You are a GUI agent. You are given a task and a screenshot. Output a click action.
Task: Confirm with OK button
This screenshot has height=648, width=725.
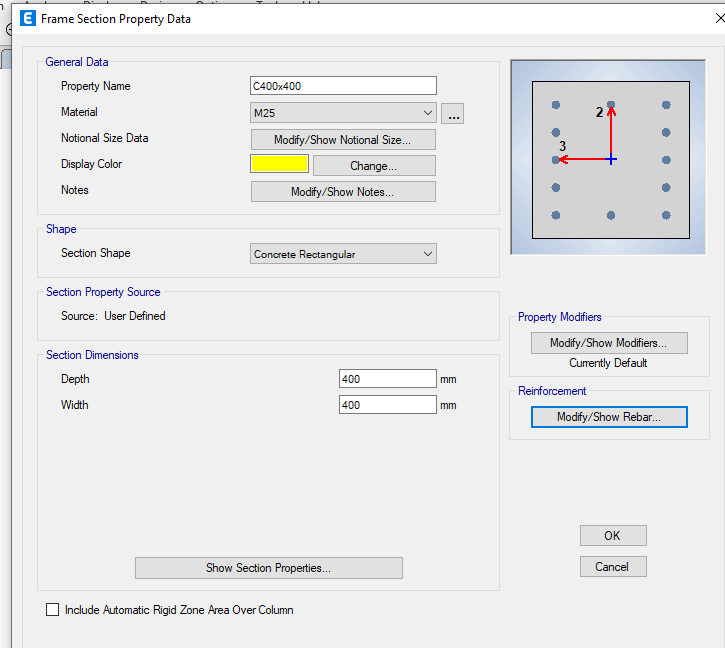[x=613, y=536]
